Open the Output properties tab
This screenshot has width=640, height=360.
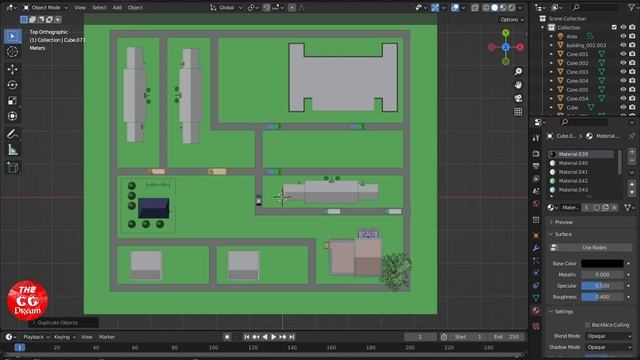pyautogui.click(x=536, y=166)
